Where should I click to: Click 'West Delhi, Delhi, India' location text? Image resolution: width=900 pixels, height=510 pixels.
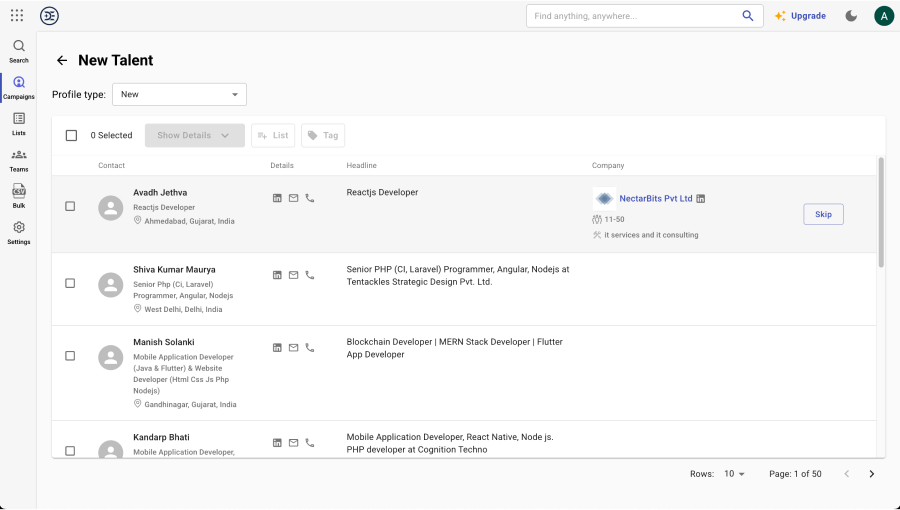[x=183, y=309]
